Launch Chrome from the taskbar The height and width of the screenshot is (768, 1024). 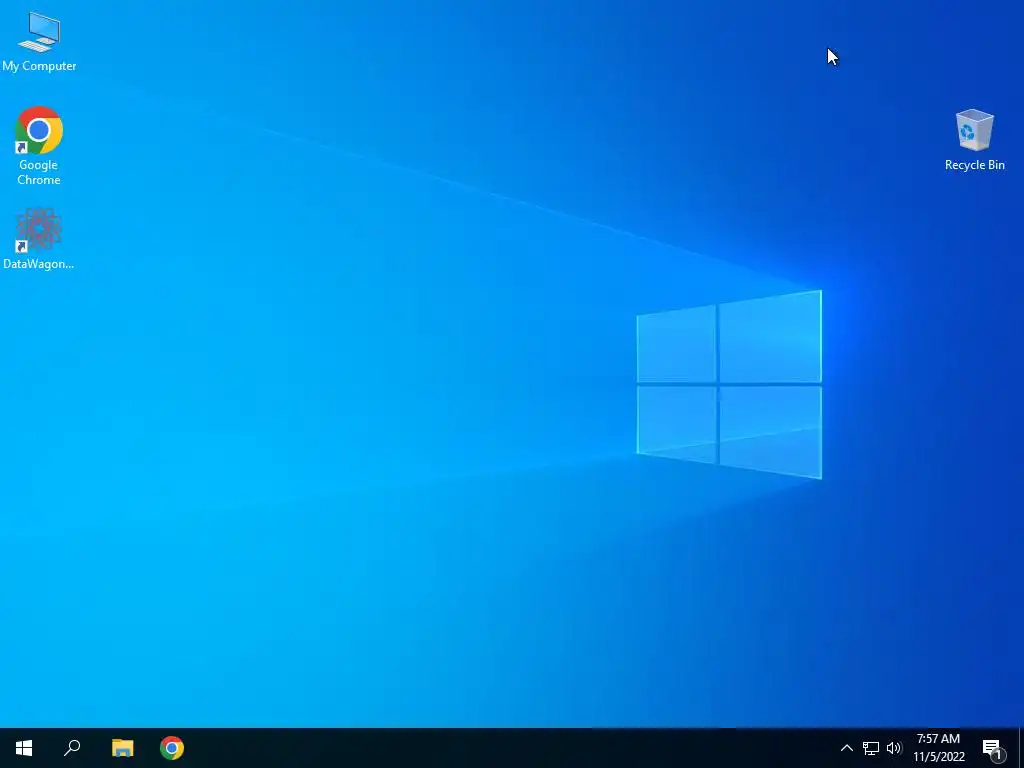tap(172, 748)
